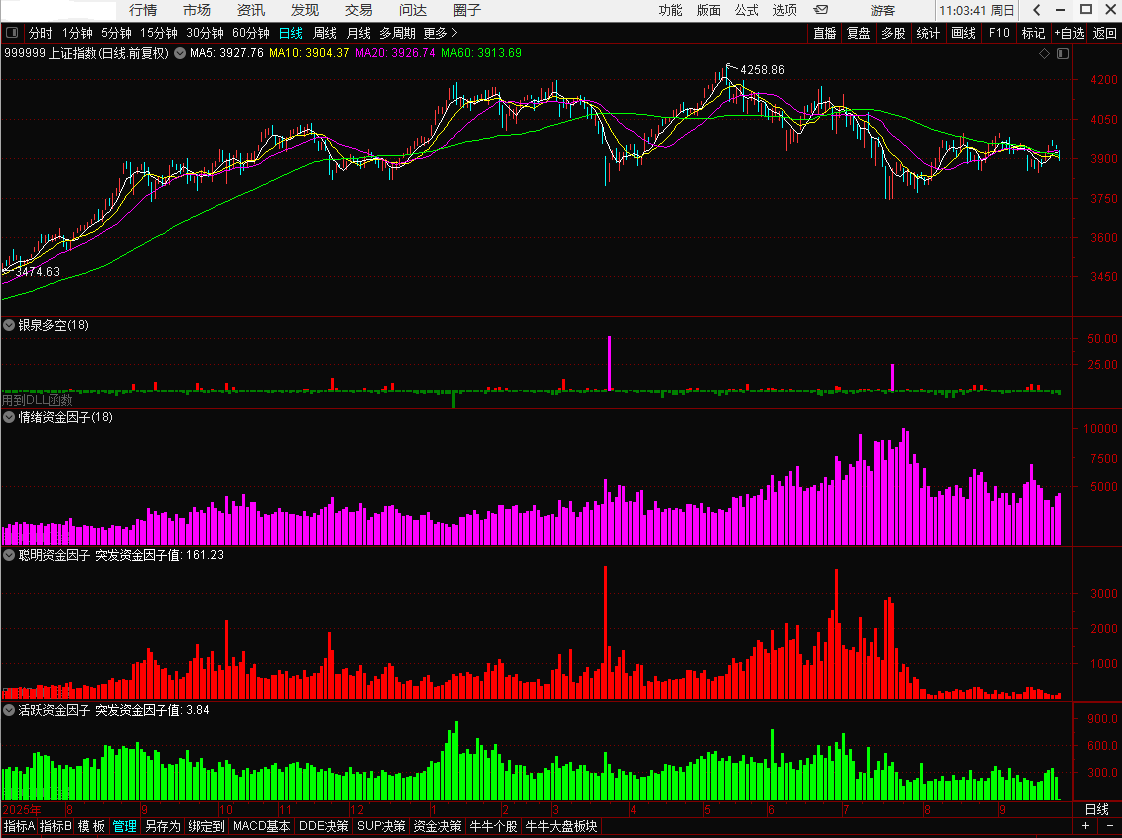This screenshot has height=838, width=1122.
Task: Open the 情绪资金因子 indicator dropdown arrow
Action: 9,417
